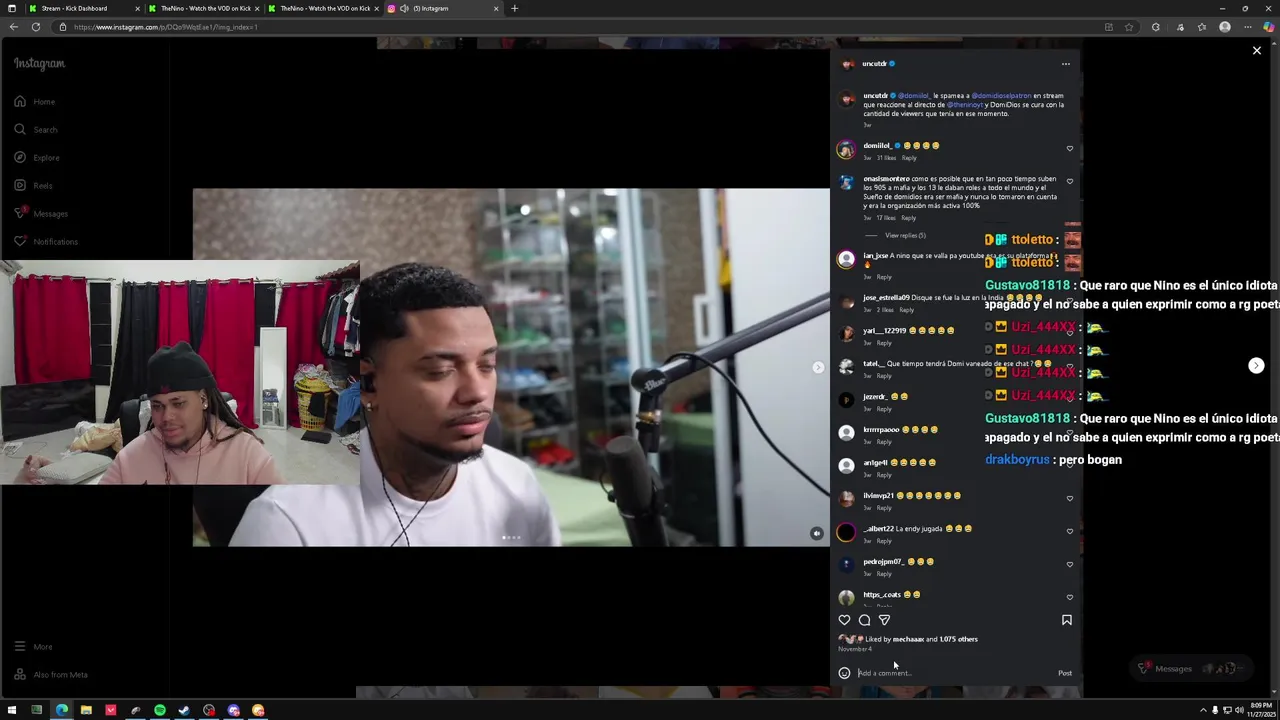Like https_coats comment with heart
This screenshot has width=1280, height=720.
1069,597
